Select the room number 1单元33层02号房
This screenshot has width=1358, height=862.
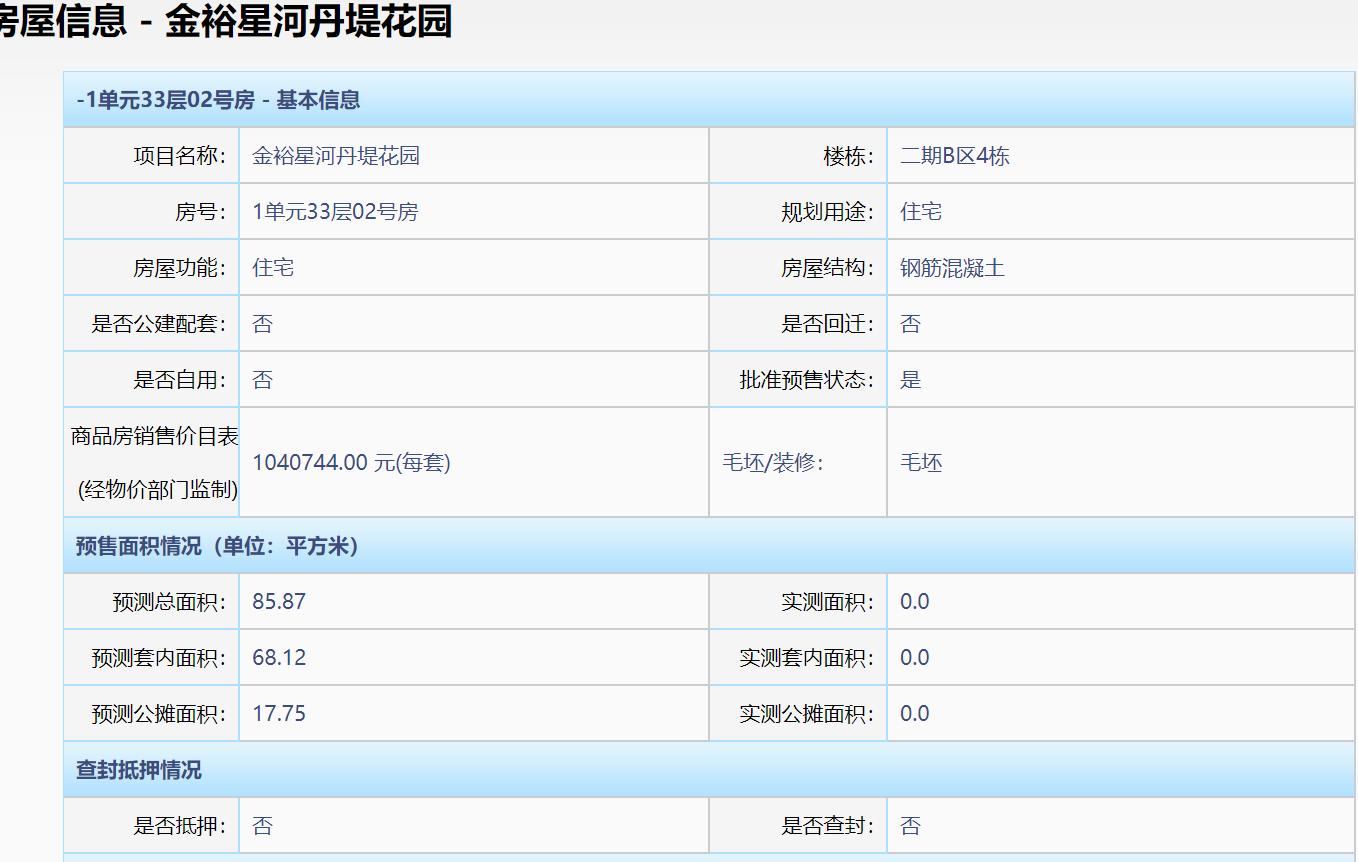(x=320, y=211)
